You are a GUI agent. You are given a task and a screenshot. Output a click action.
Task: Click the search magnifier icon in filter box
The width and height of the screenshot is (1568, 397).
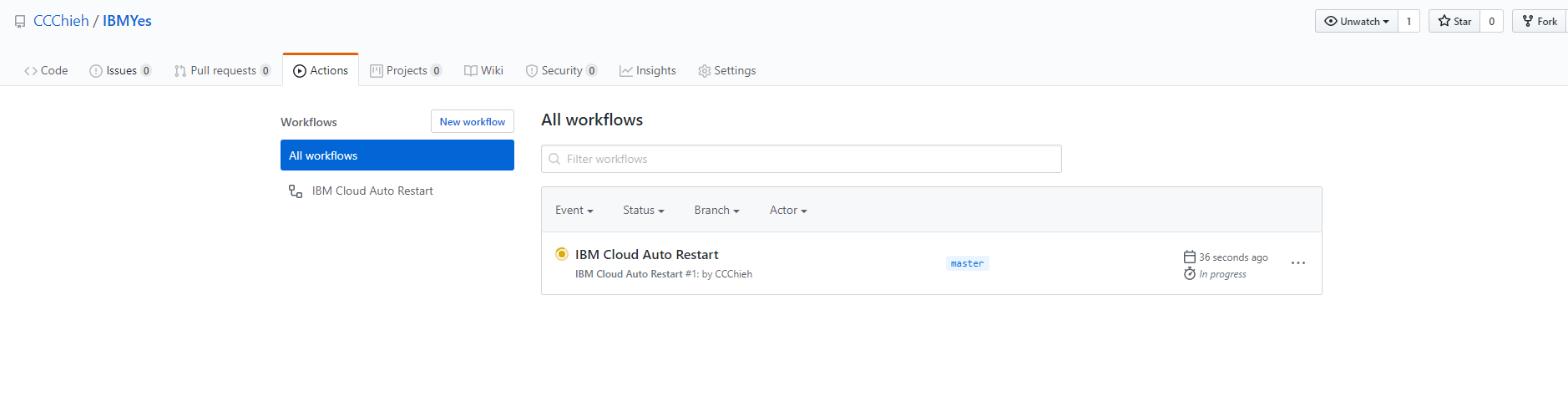tap(554, 159)
